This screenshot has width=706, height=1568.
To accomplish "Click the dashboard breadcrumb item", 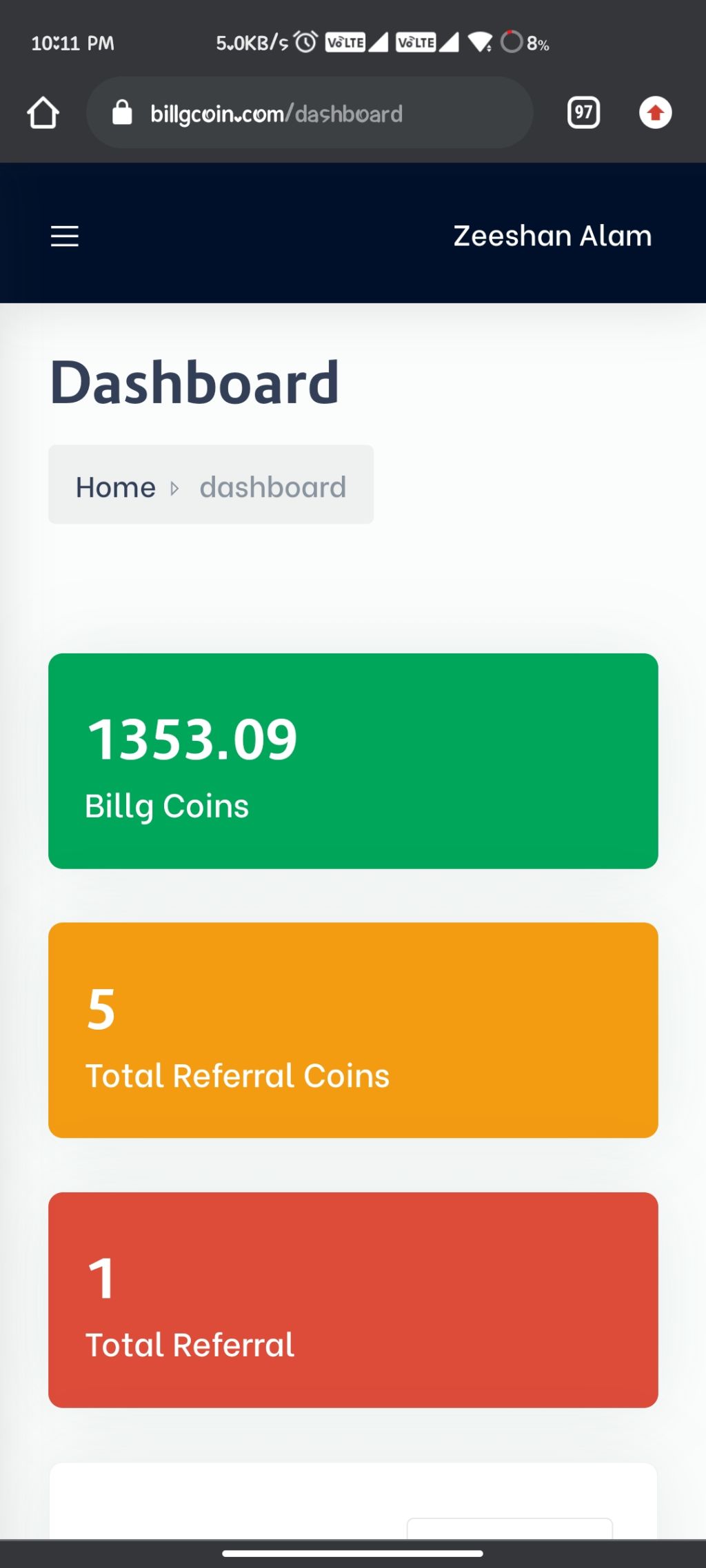I will pos(273,487).
